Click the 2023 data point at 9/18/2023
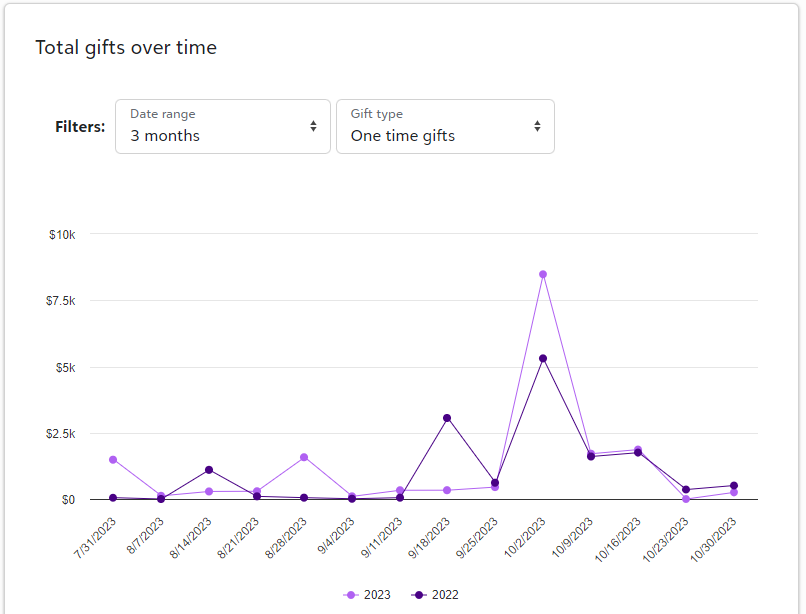The width and height of the screenshot is (806, 614). (x=447, y=490)
